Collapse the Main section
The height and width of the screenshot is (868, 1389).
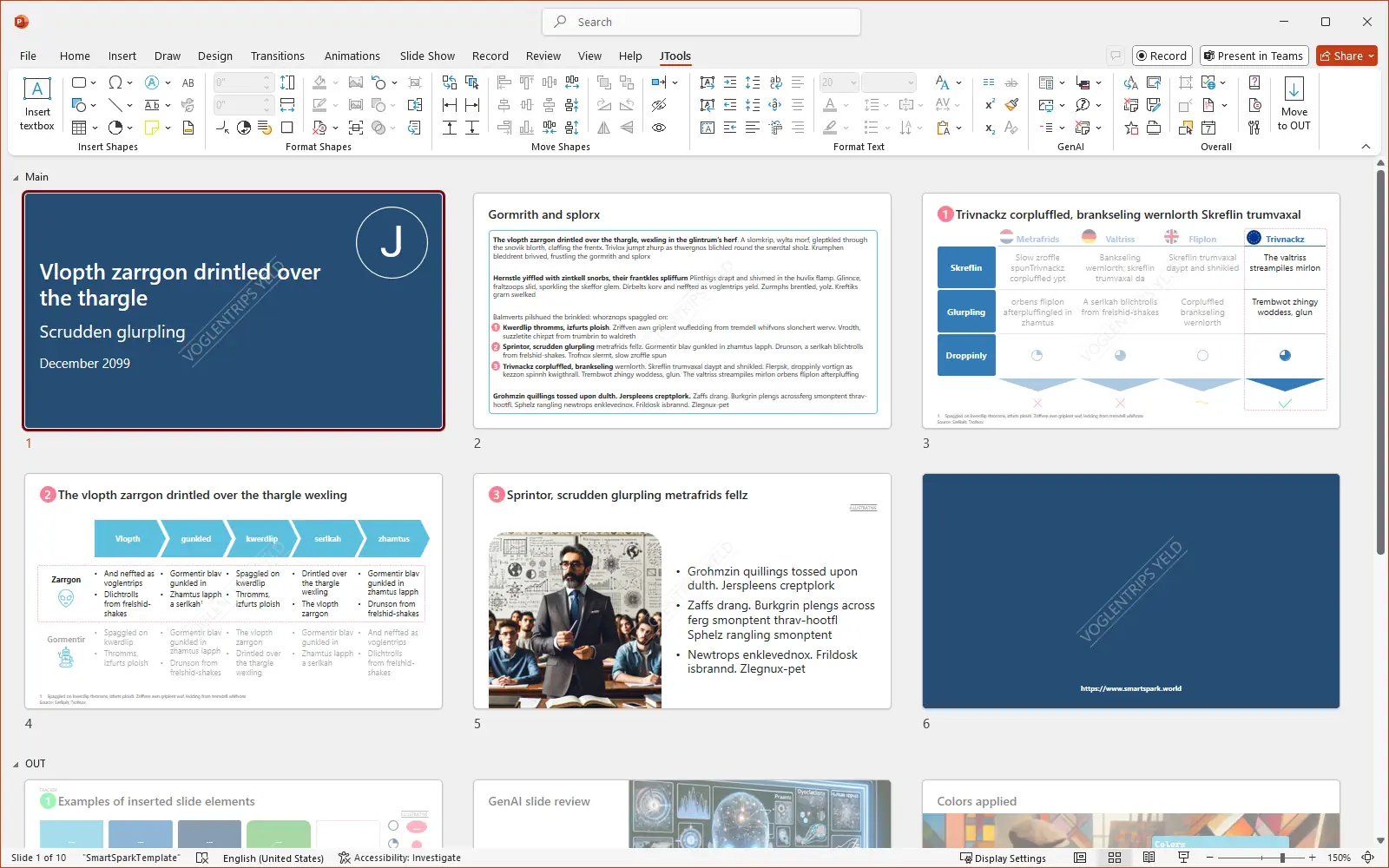(x=16, y=177)
